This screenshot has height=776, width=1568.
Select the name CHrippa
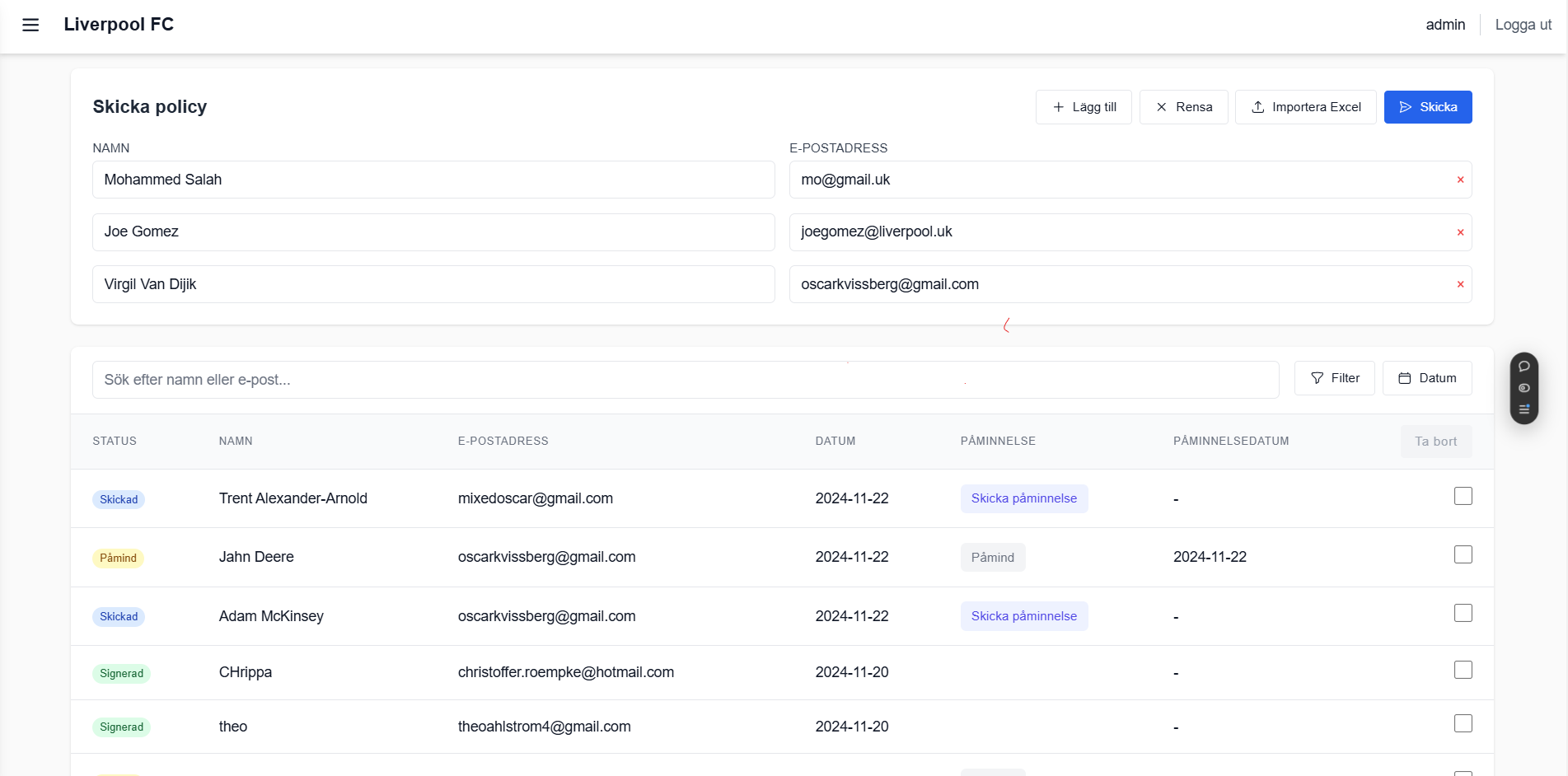246,672
